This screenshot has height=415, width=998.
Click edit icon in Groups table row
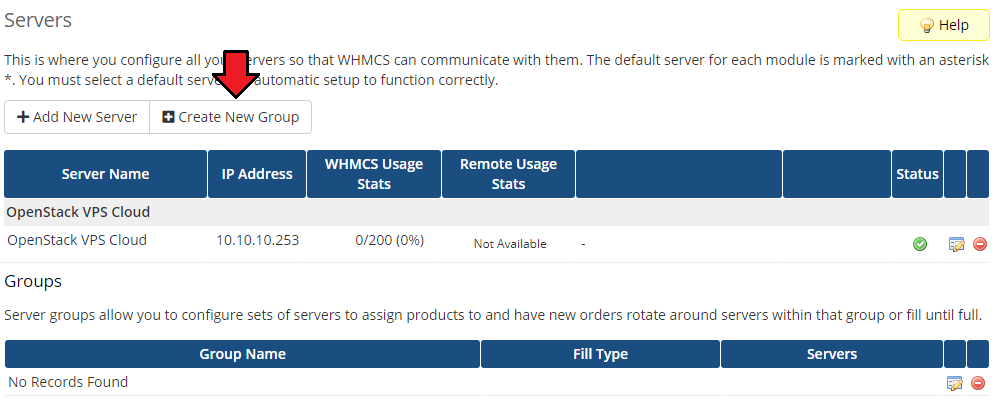[956, 383]
